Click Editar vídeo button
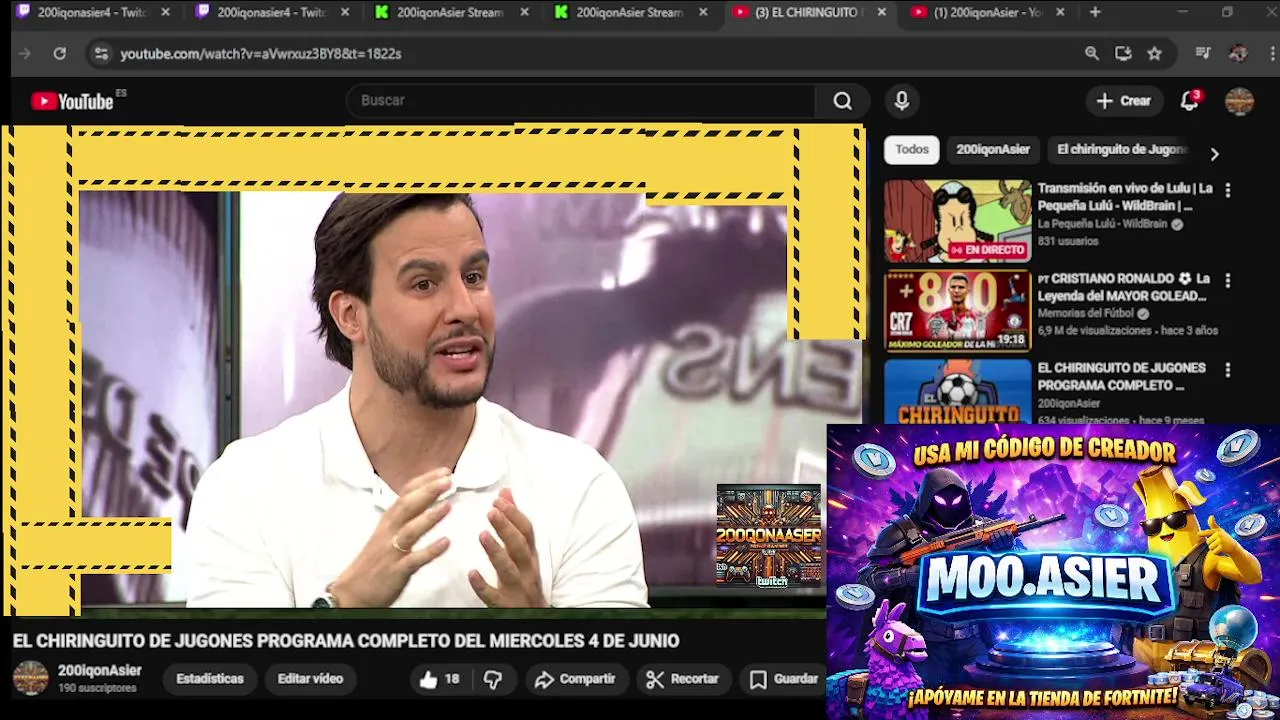1280x720 pixels. tap(310, 679)
